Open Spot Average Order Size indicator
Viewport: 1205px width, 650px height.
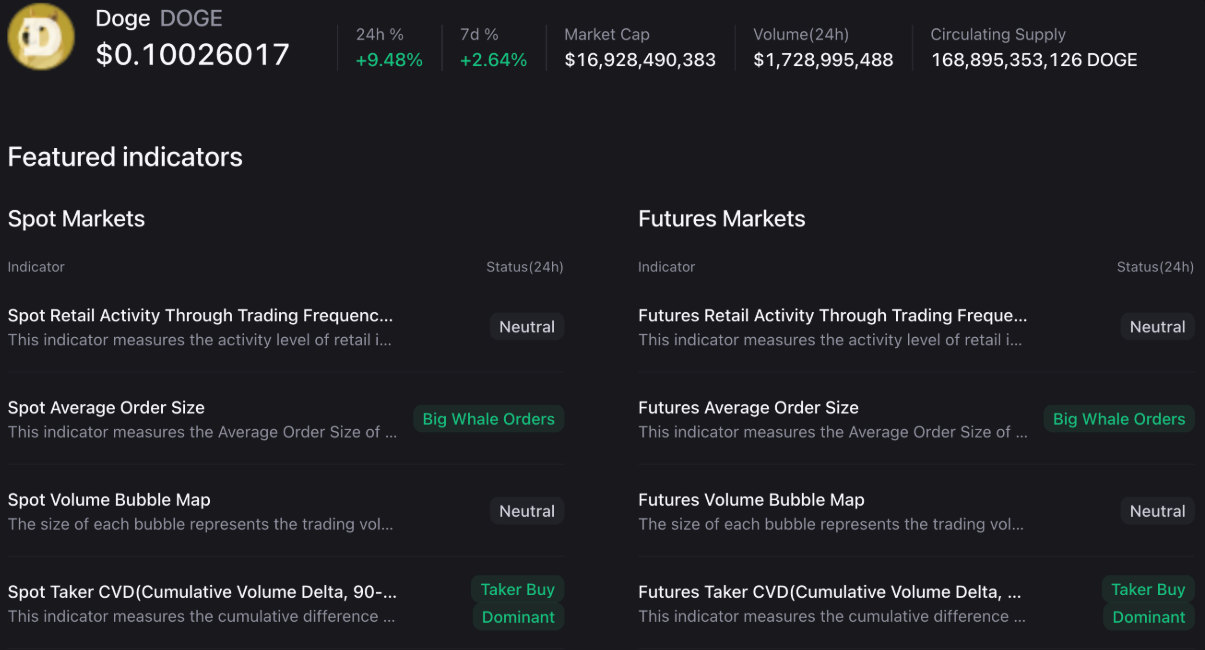click(106, 407)
